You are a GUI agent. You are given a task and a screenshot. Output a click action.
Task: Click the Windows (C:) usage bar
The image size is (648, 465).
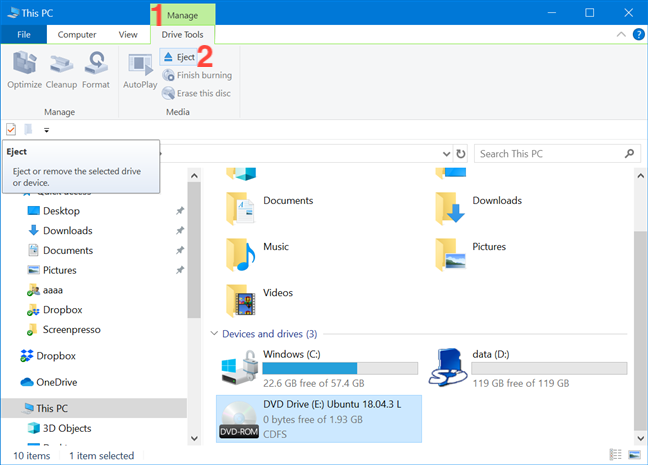[x=340, y=368]
